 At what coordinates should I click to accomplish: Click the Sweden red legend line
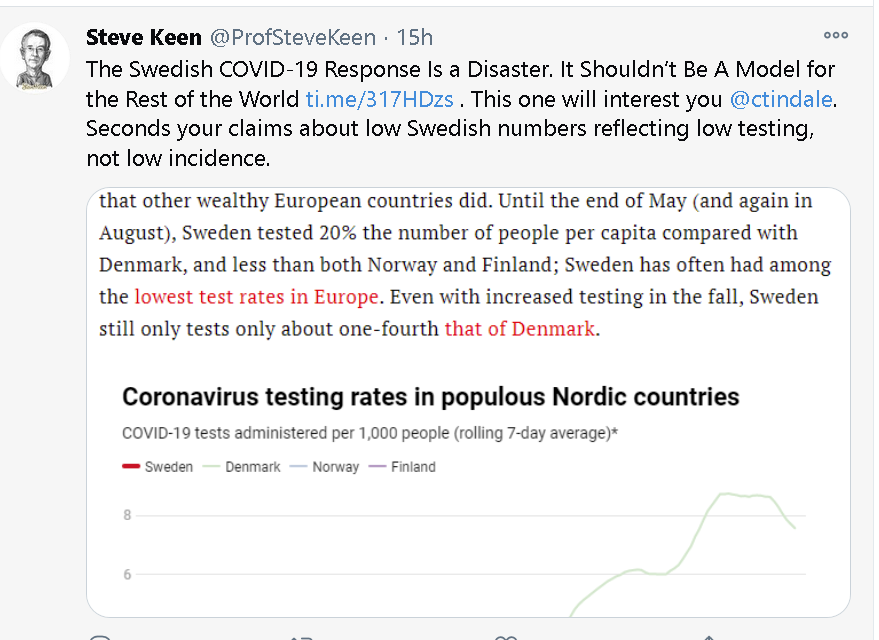pos(131,466)
